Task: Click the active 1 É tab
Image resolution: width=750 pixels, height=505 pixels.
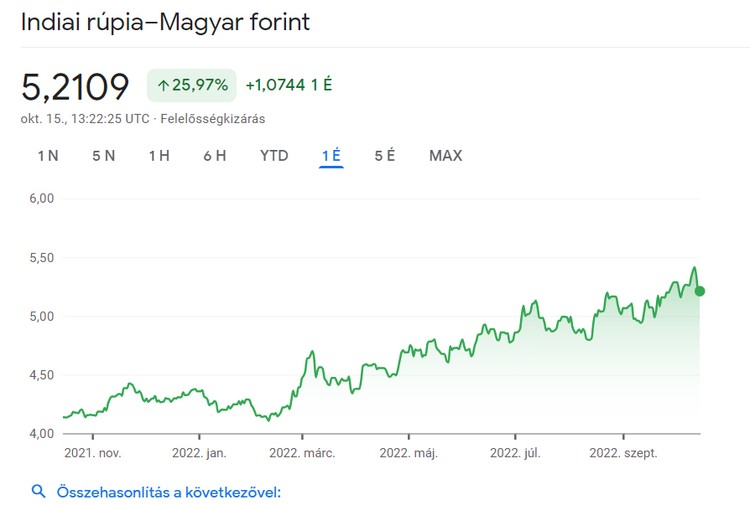Action: pyautogui.click(x=332, y=155)
